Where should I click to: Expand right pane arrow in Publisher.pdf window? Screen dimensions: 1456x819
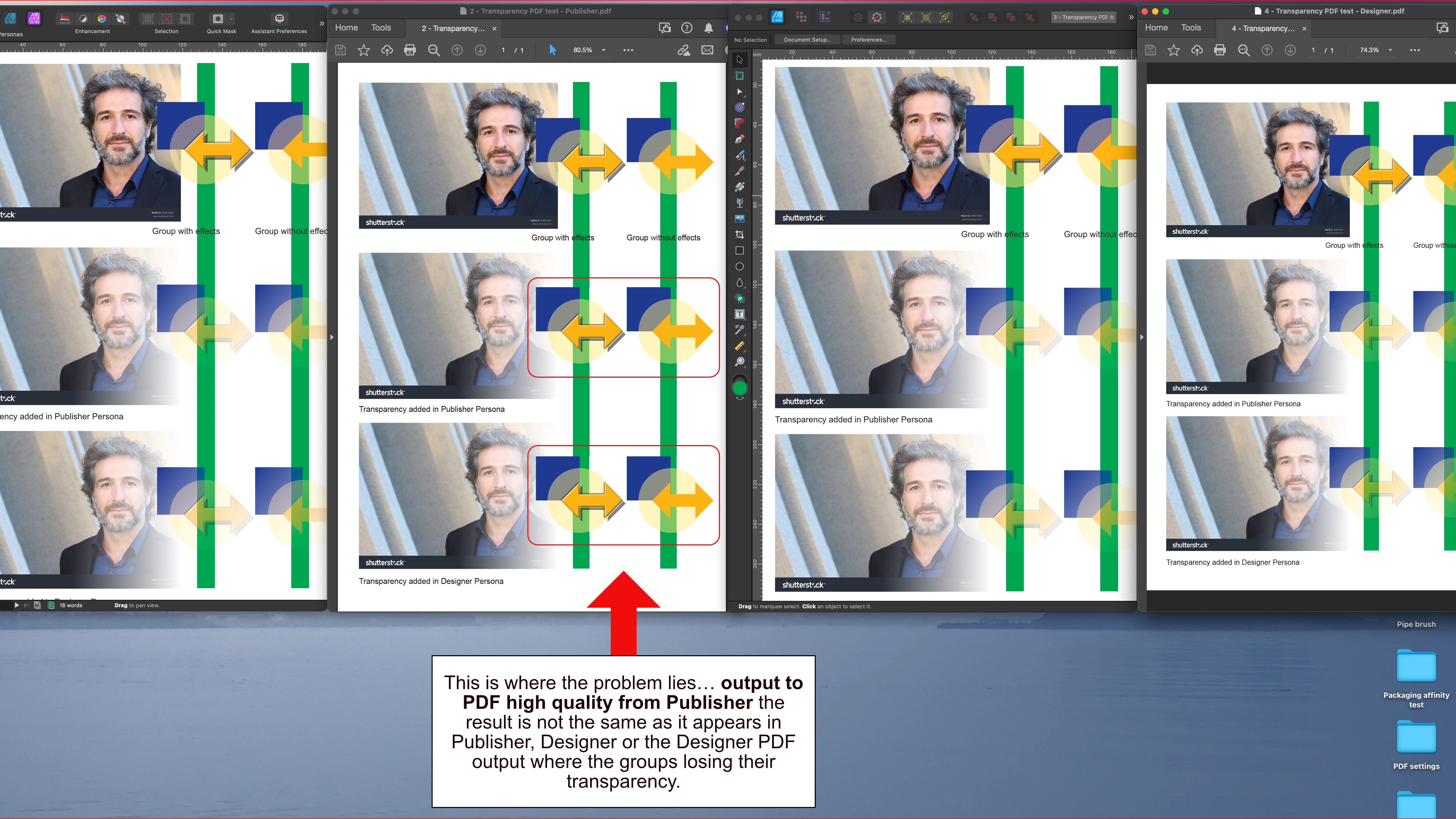pos(332,337)
